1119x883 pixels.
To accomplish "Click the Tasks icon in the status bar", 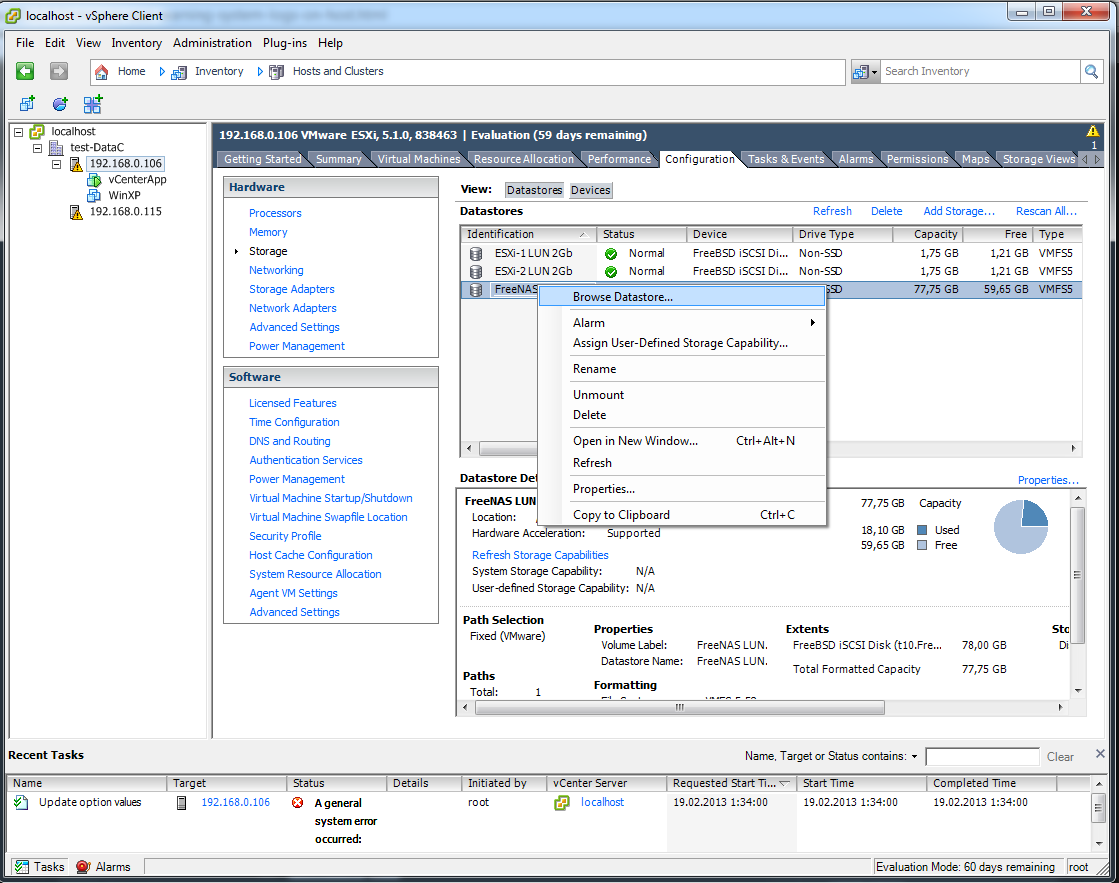I will (x=21, y=867).
